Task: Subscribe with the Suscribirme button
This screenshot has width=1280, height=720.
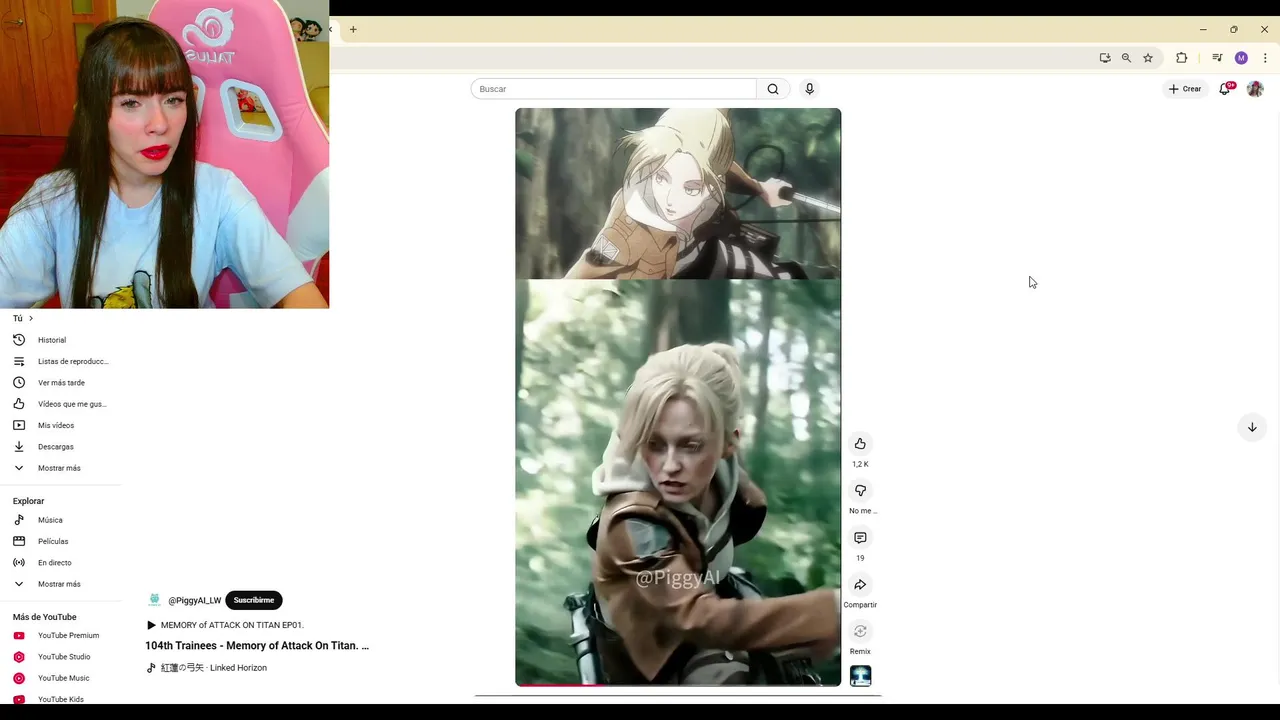Action: click(x=254, y=600)
